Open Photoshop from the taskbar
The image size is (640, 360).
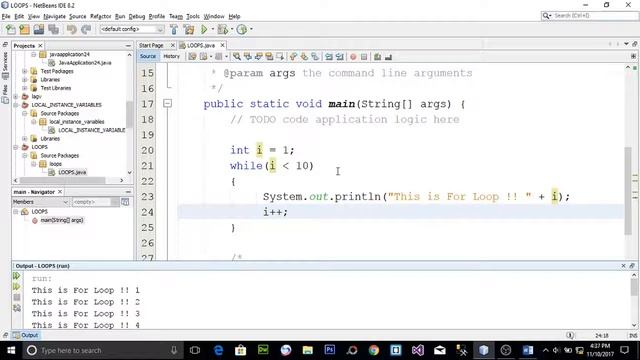(329, 350)
